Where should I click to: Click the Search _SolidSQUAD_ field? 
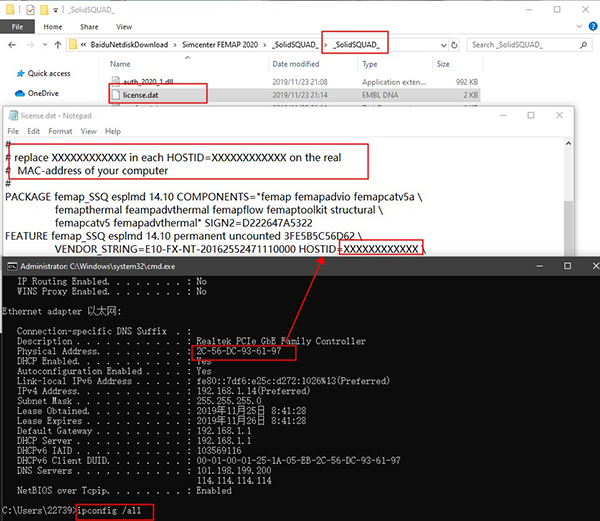point(525,44)
